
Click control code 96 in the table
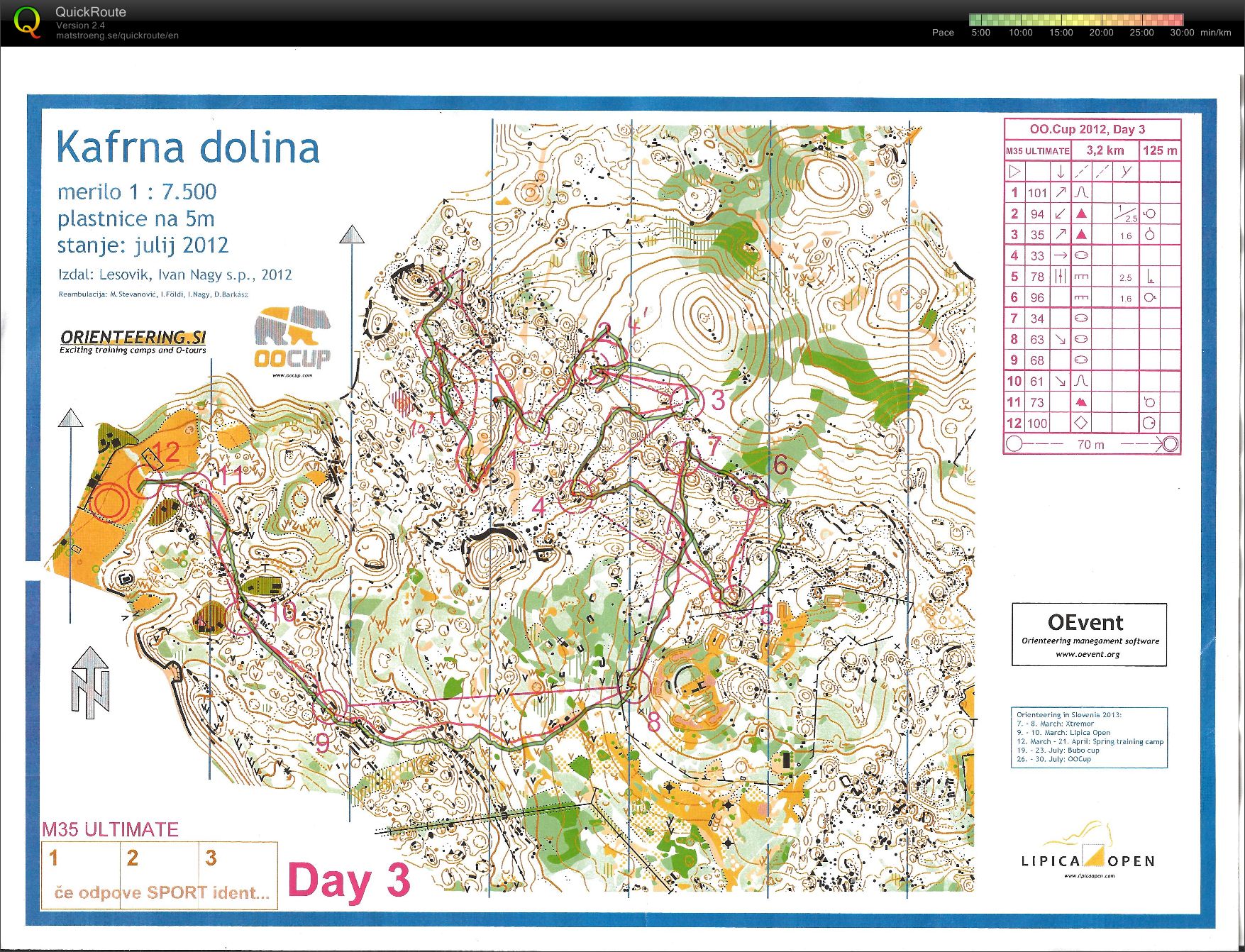(x=1037, y=298)
